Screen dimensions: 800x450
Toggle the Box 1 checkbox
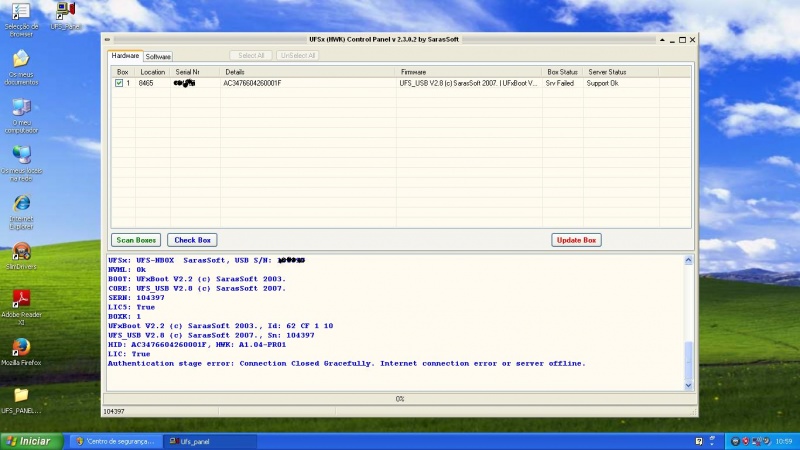pyautogui.click(x=119, y=83)
